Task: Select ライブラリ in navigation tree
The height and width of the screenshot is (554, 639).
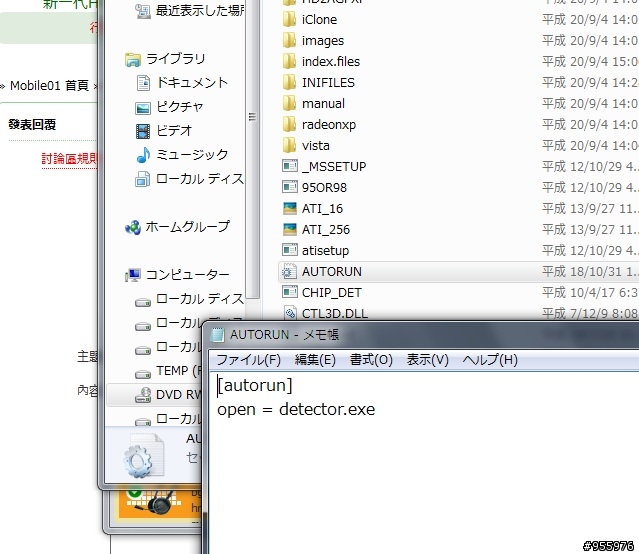Action: (176, 59)
